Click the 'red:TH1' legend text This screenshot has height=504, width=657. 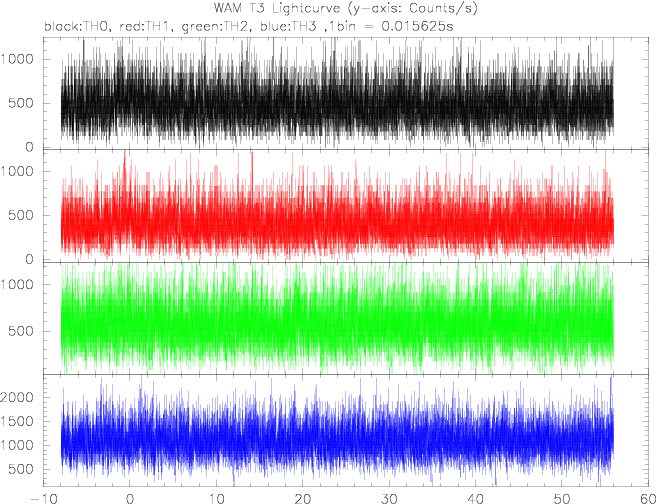pyautogui.click(x=146, y=26)
